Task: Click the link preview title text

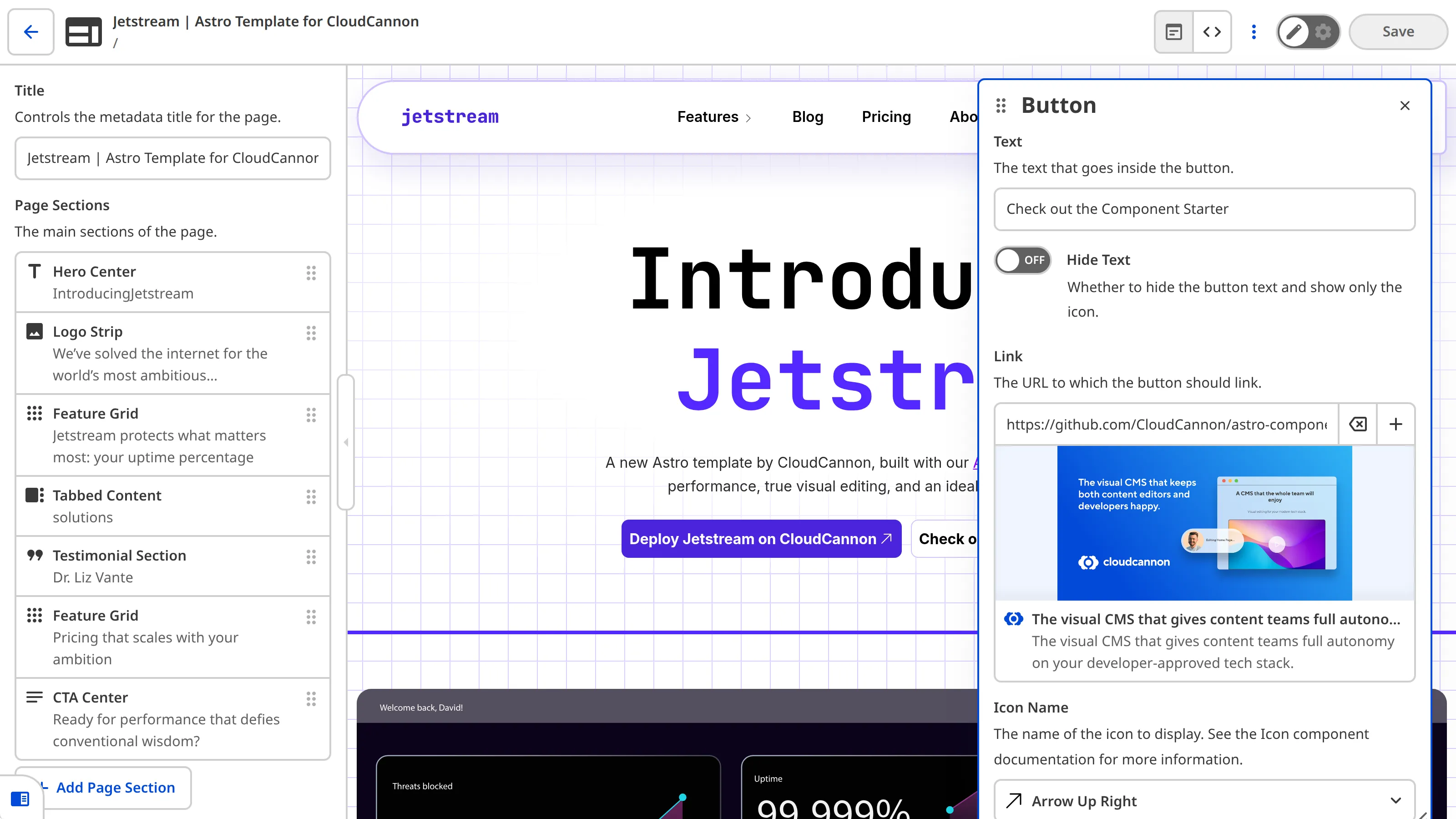Action: click(1216, 619)
